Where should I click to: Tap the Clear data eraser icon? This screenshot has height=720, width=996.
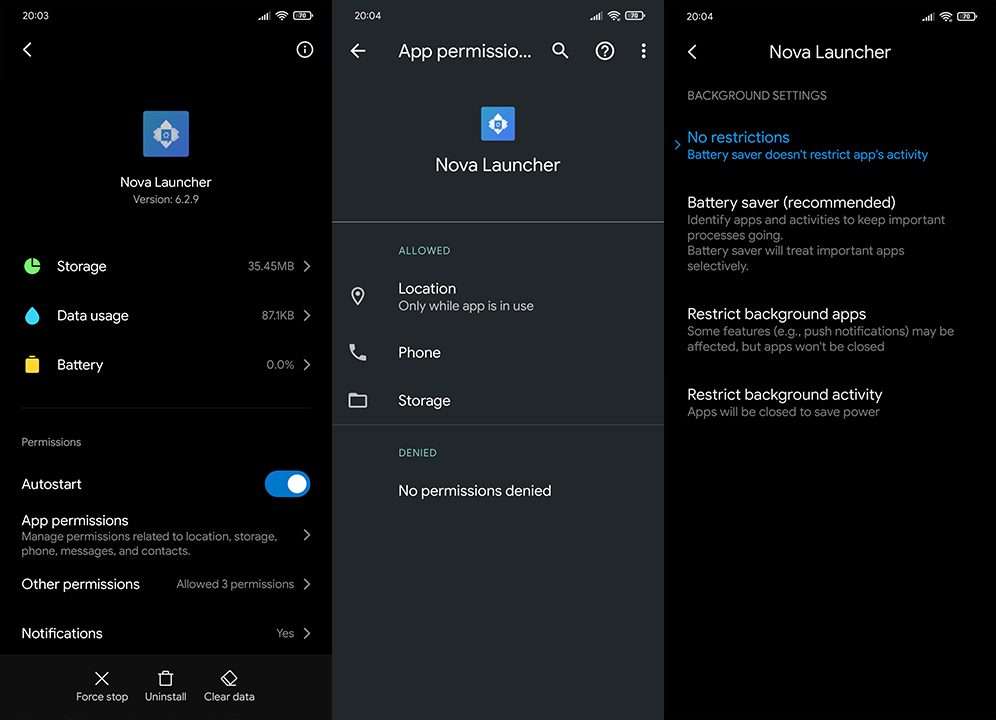click(229, 678)
